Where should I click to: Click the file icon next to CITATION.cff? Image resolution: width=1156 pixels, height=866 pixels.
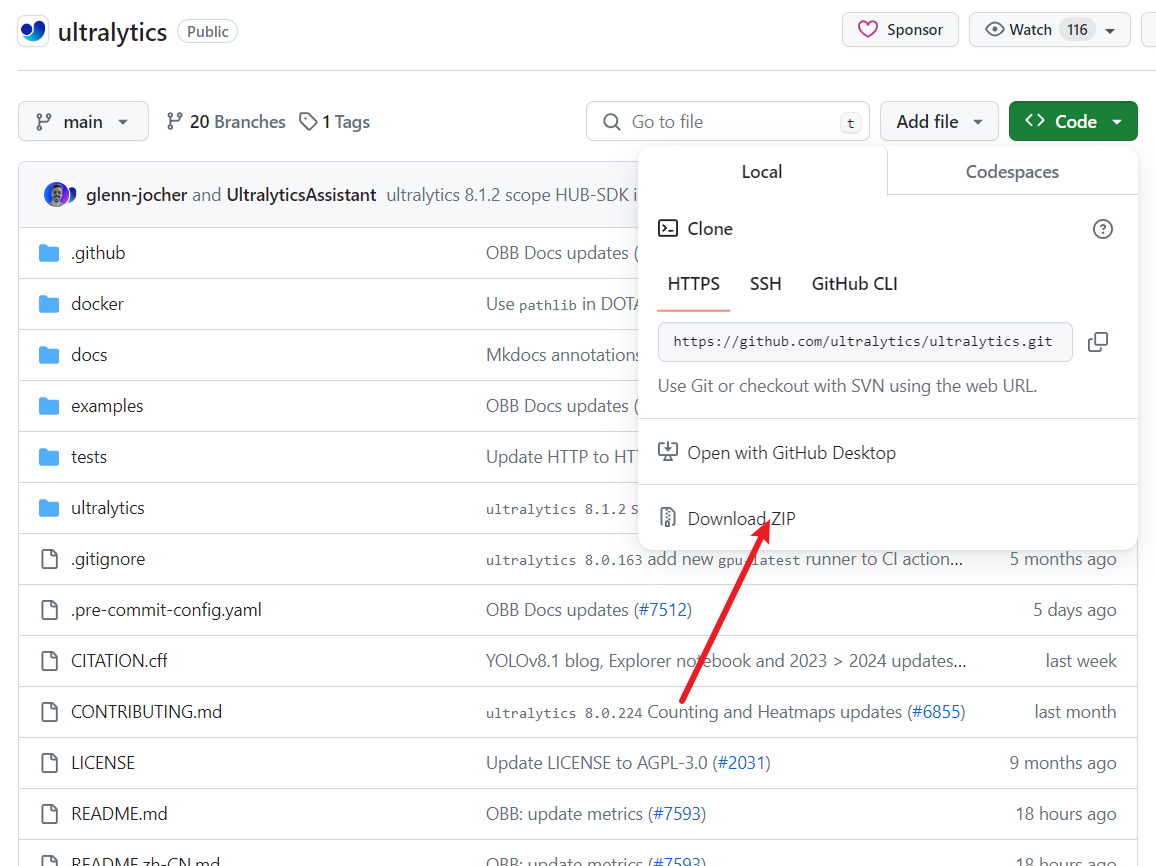tap(49, 661)
